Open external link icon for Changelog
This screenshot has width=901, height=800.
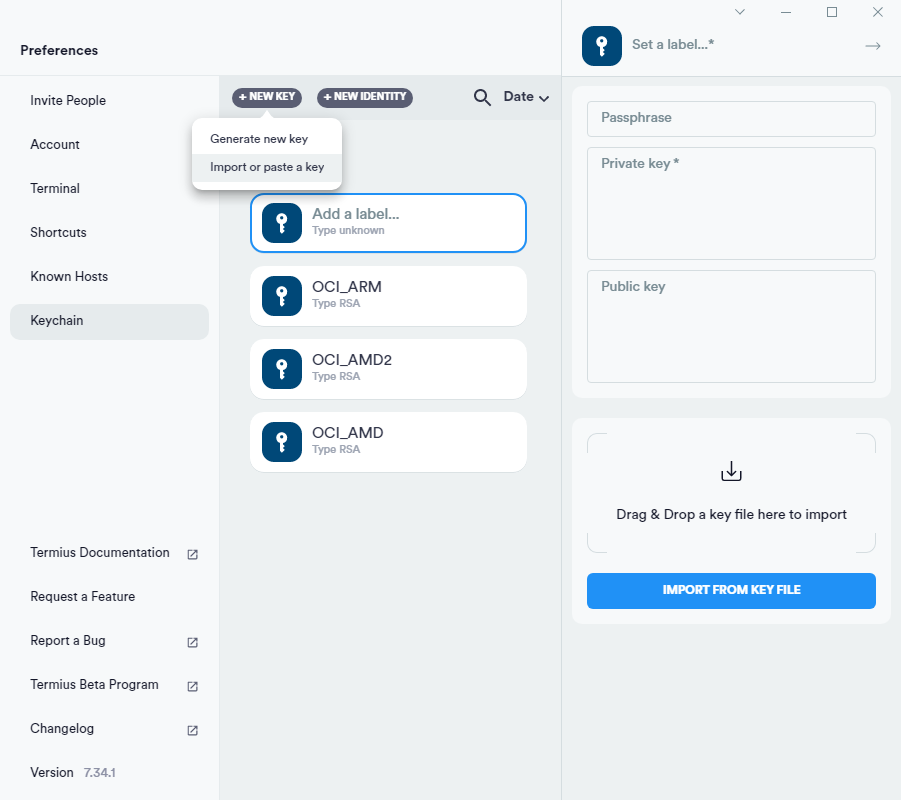click(x=192, y=730)
